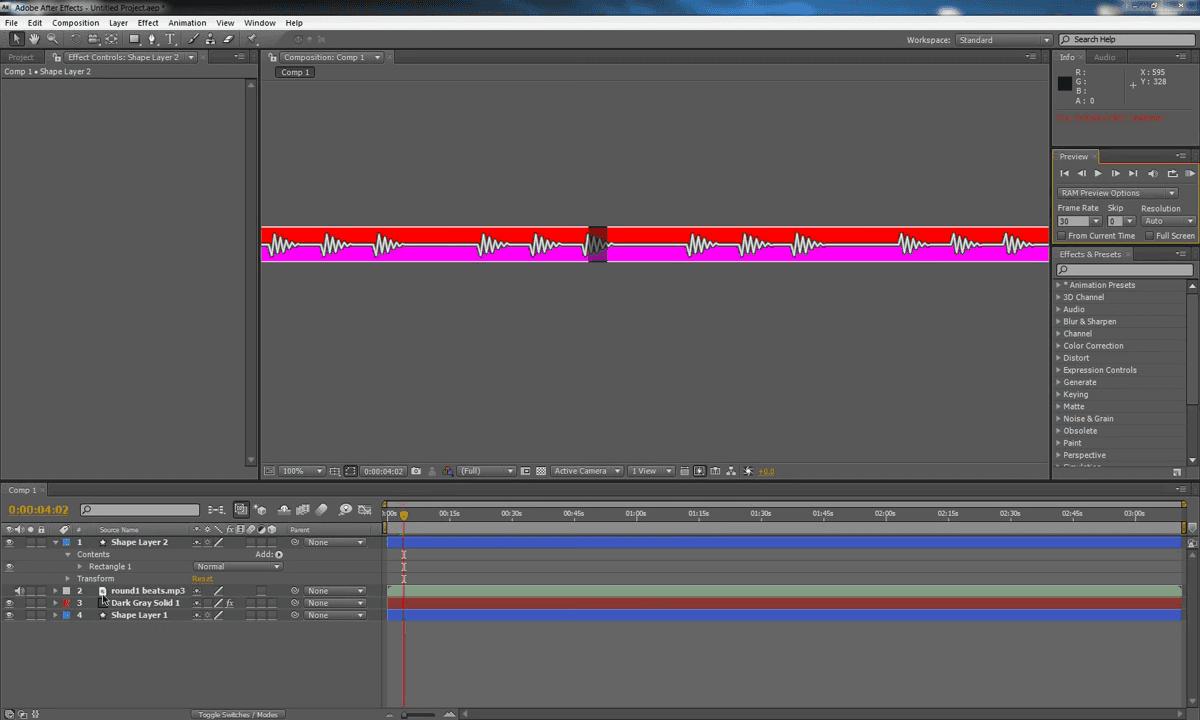Select the Eraser tool
Image resolution: width=1200 pixels, height=720 pixels.
click(228, 39)
